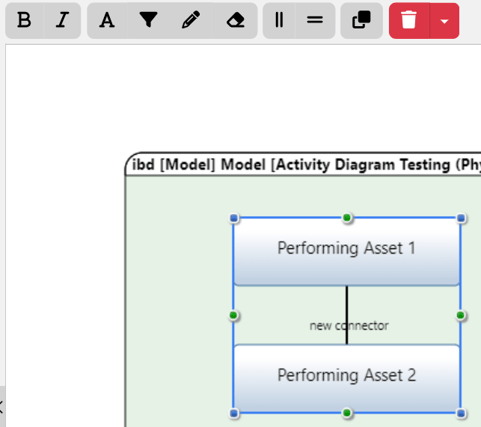481x427 pixels.
Task: Select the eraser clear-formatting tool
Action: tap(235, 21)
